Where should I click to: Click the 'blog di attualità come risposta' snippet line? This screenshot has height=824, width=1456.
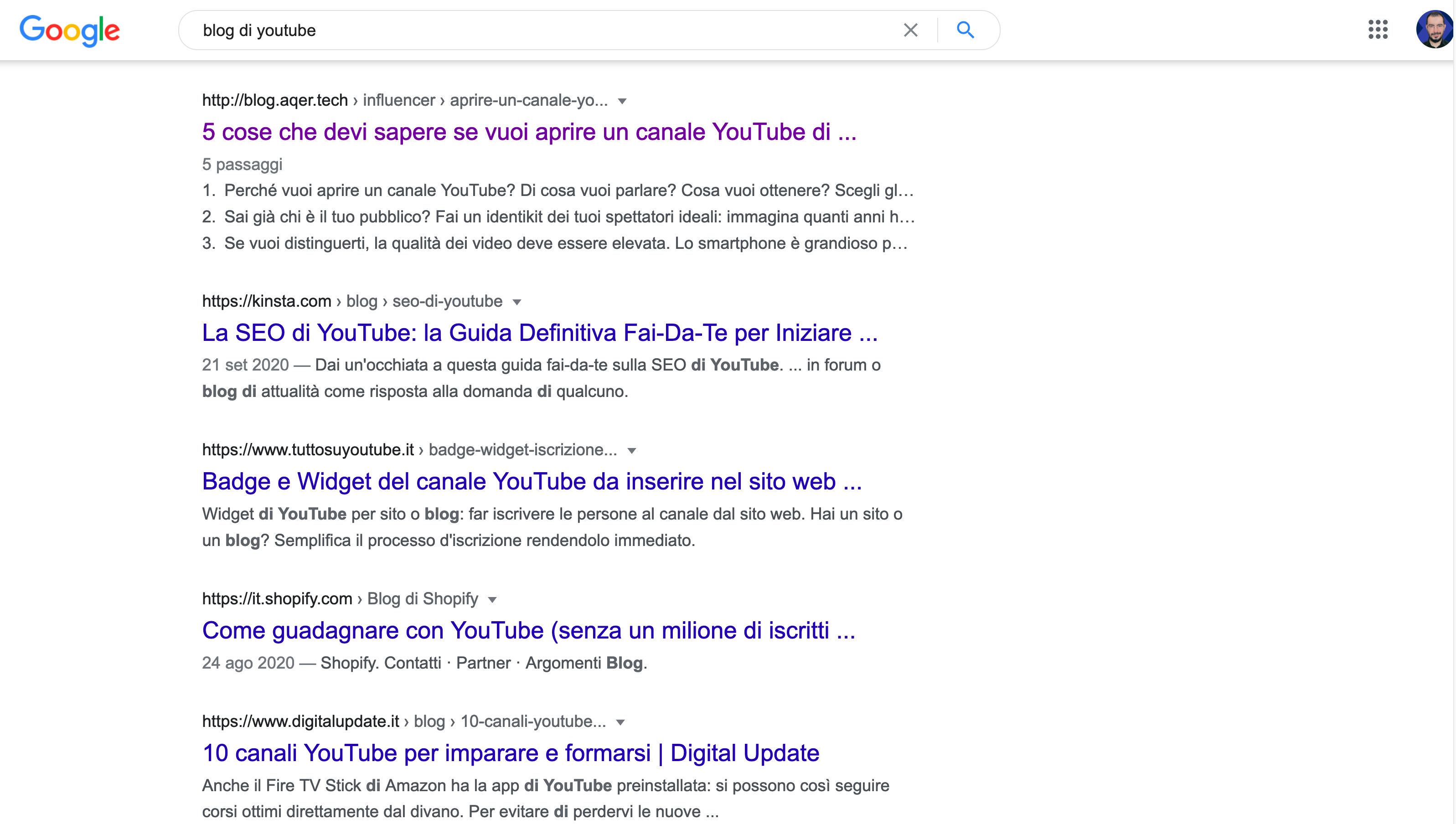(x=415, y=391)
